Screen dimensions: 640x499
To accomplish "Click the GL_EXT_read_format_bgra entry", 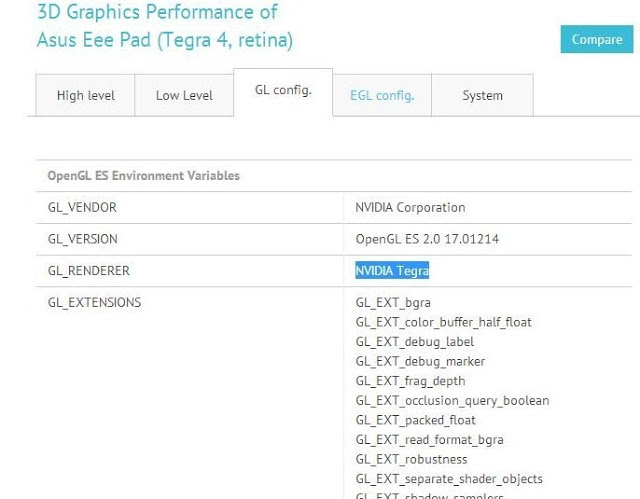I will 429,439.
